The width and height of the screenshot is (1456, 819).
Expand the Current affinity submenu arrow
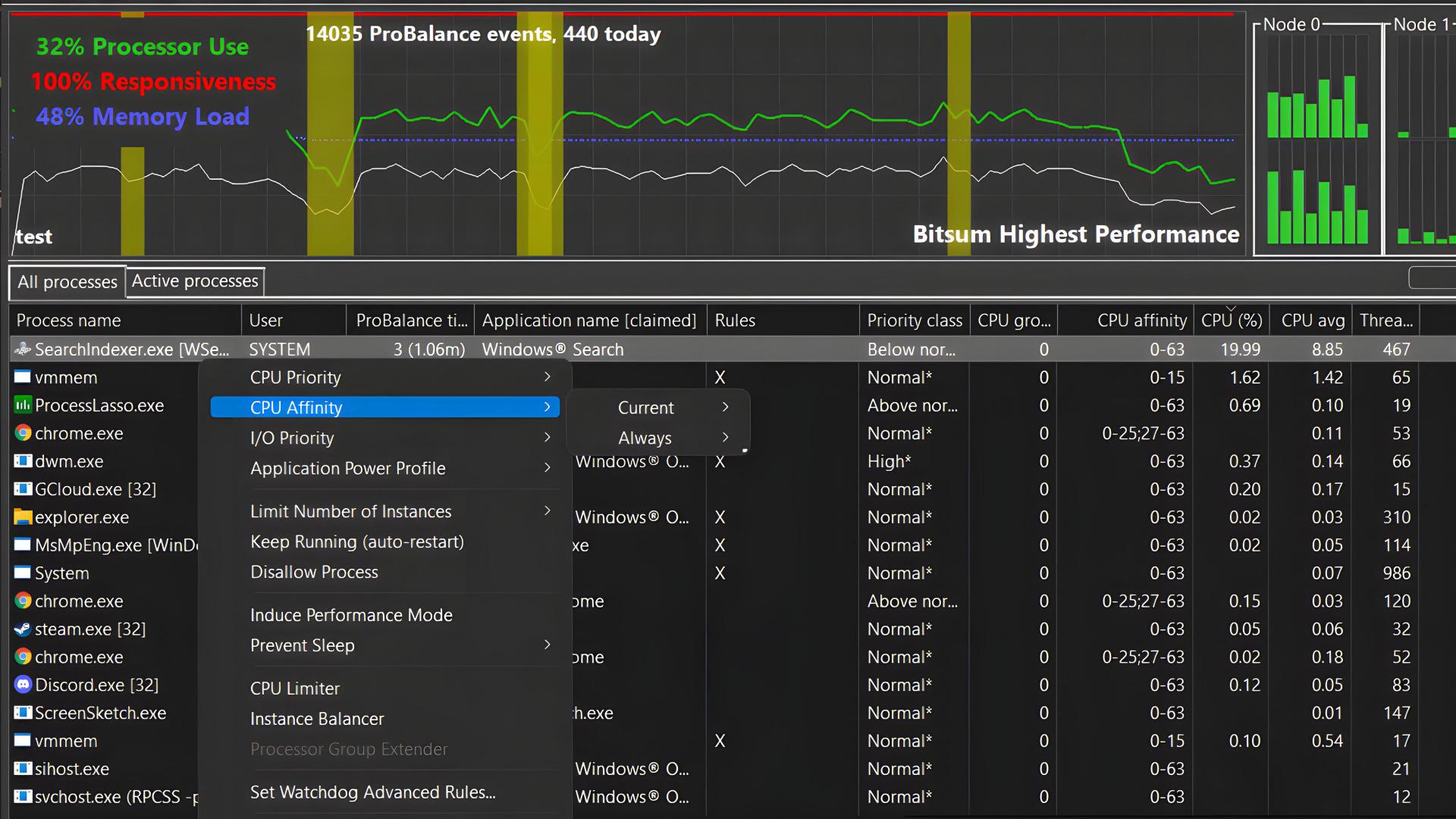click(725, 407)
